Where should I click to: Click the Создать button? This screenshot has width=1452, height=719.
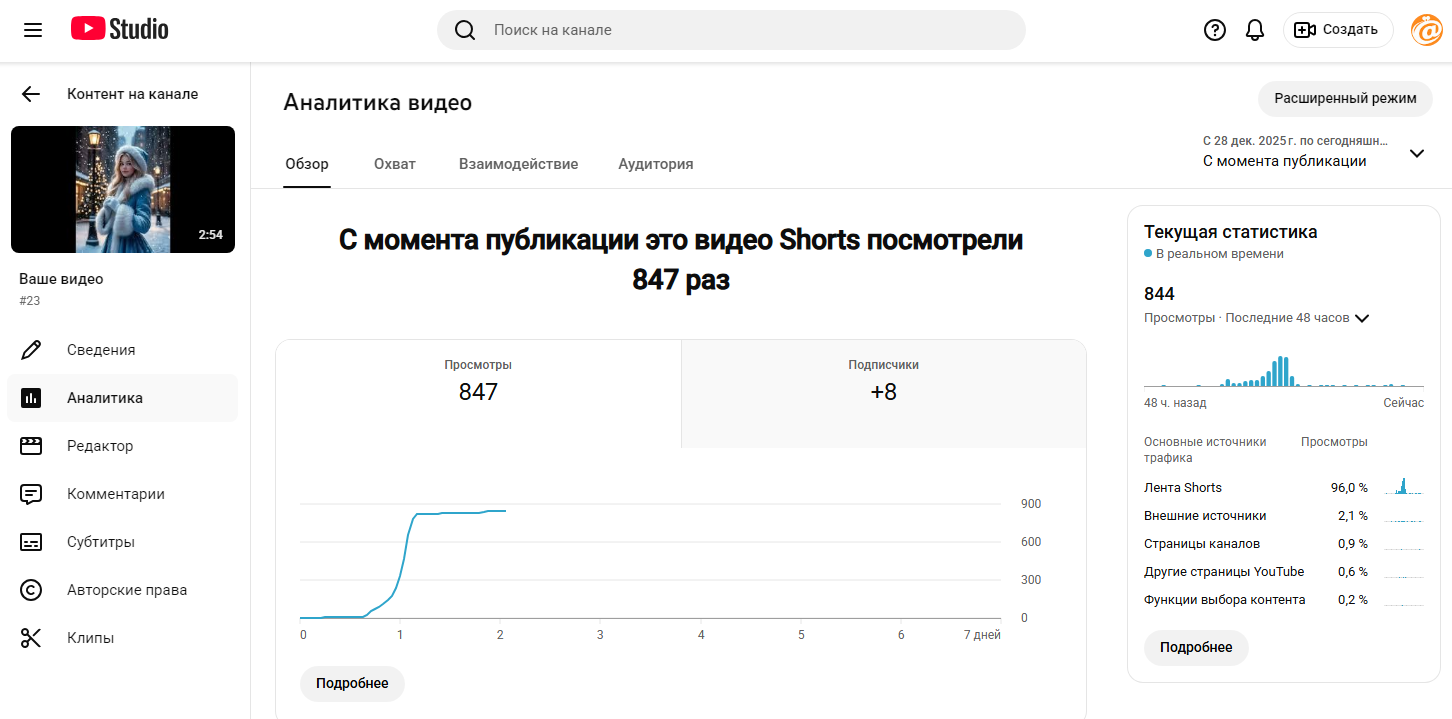[1337, 30]
